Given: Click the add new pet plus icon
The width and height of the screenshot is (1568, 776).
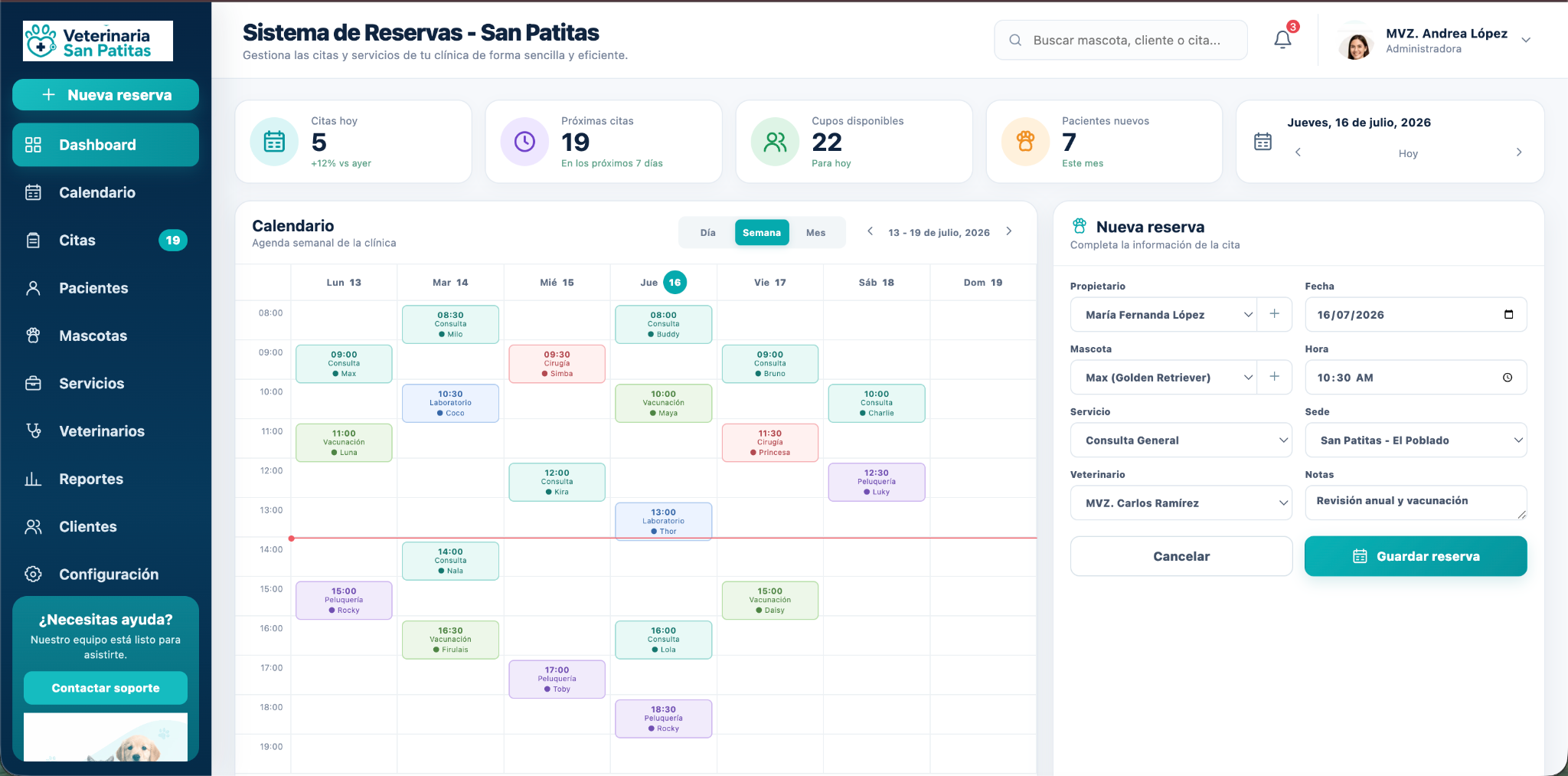Looking at the screenshot, I should (1275, 377).
